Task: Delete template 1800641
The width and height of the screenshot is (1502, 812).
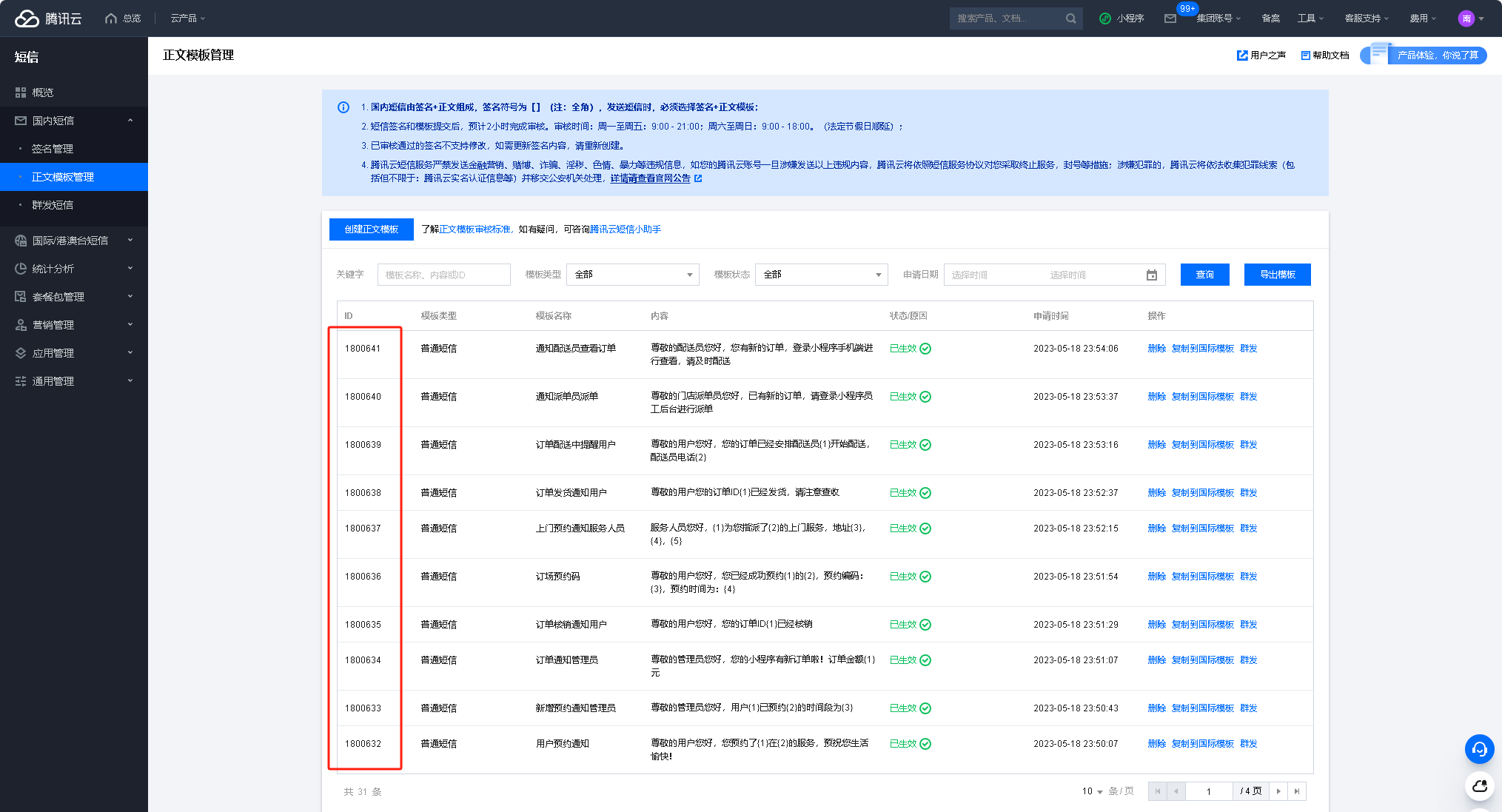Action: (x=1156, y=349)
